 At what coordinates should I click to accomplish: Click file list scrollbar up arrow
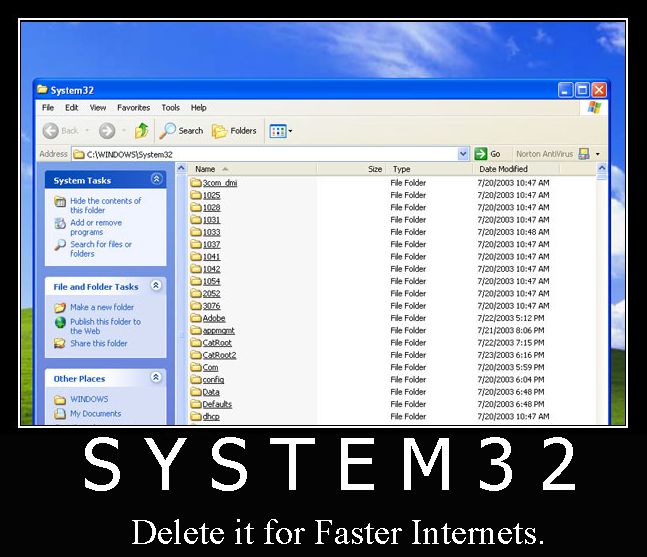point(602,168)
